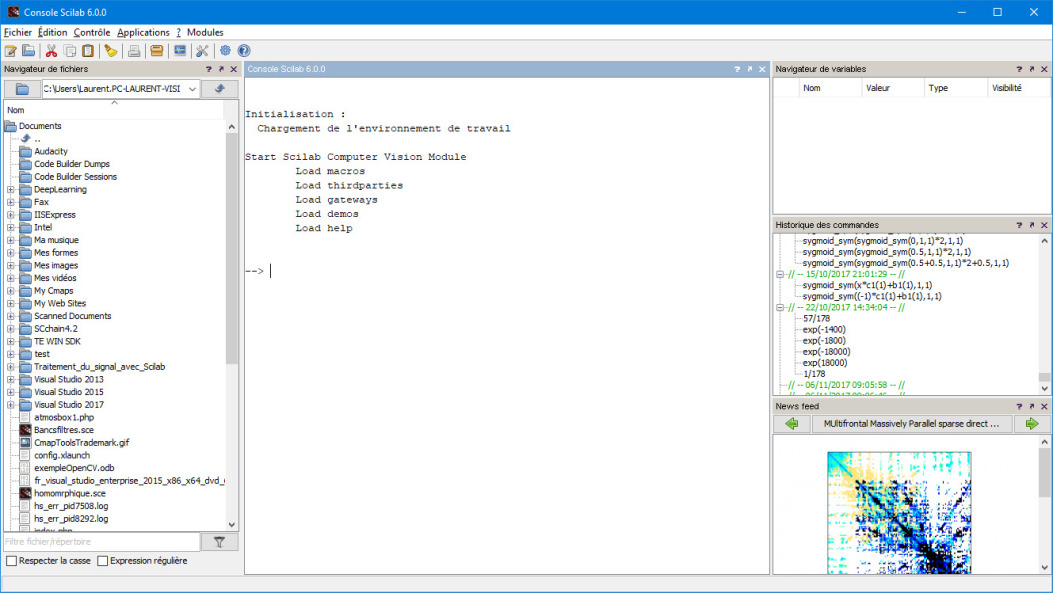Enable Expression régulière checkbox

(103, 561)
